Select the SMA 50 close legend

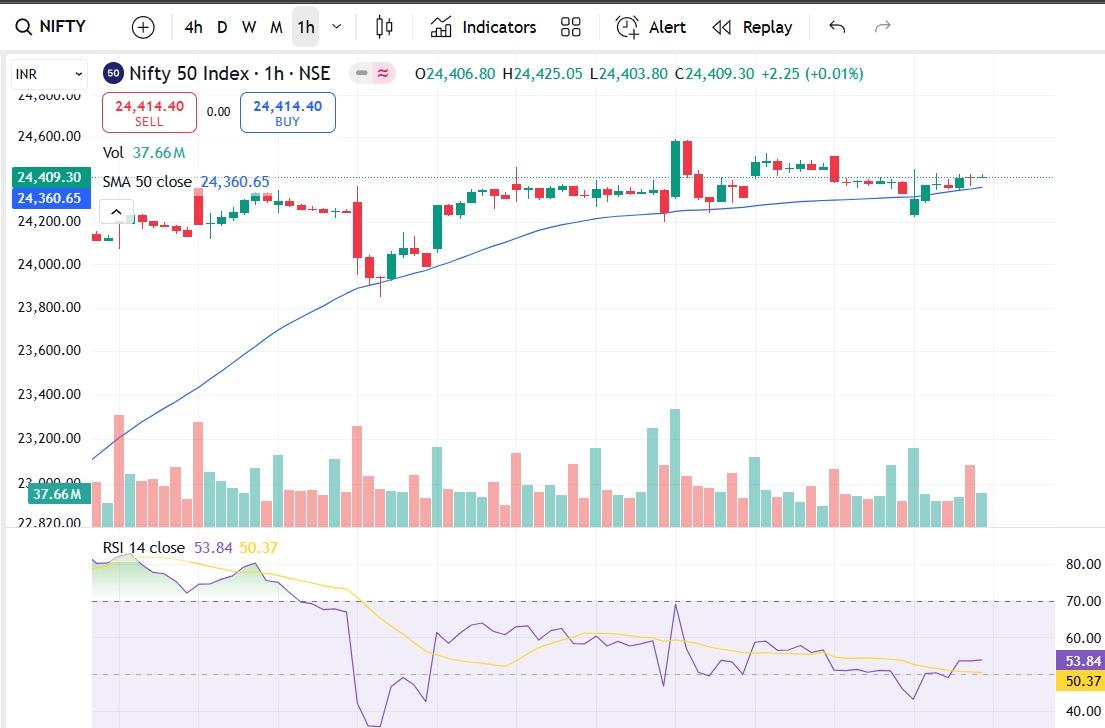coord(186,182)
